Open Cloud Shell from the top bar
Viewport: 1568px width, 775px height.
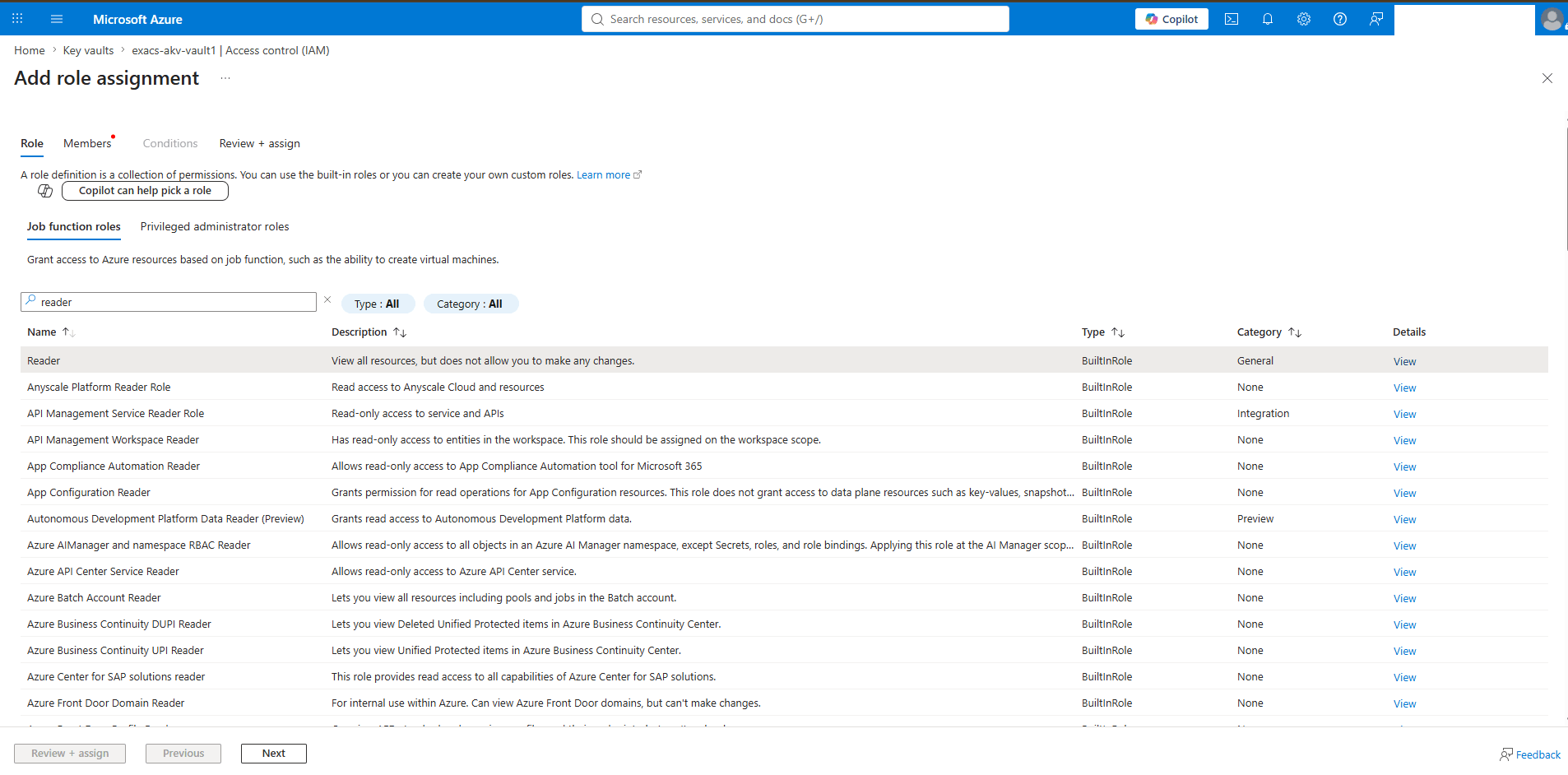tap(1232, 19)
